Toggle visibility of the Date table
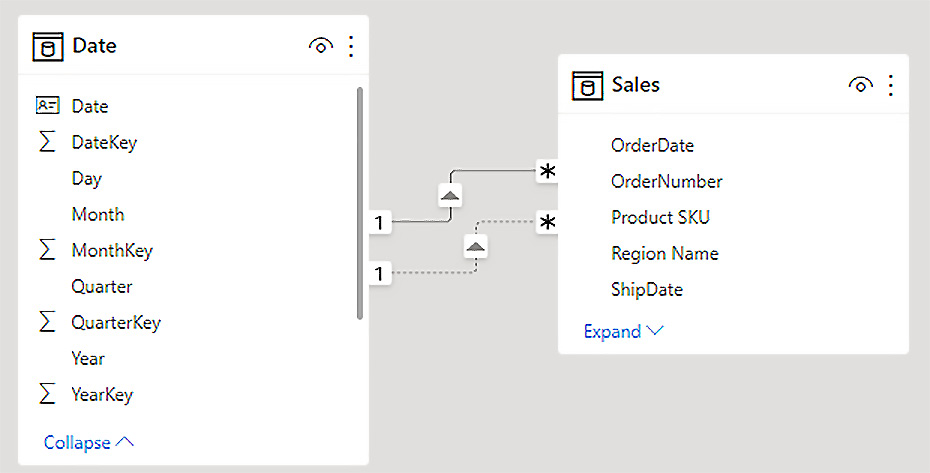The image size is (930, 473). pyautogui.click(x=321, y=46)
